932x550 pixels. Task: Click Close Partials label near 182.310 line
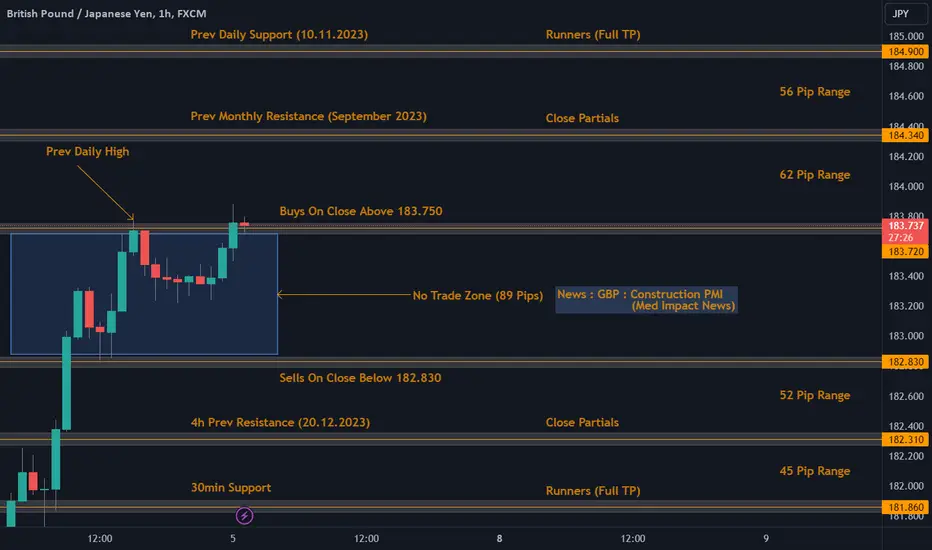pyautogui.click(x=582, y=422)
